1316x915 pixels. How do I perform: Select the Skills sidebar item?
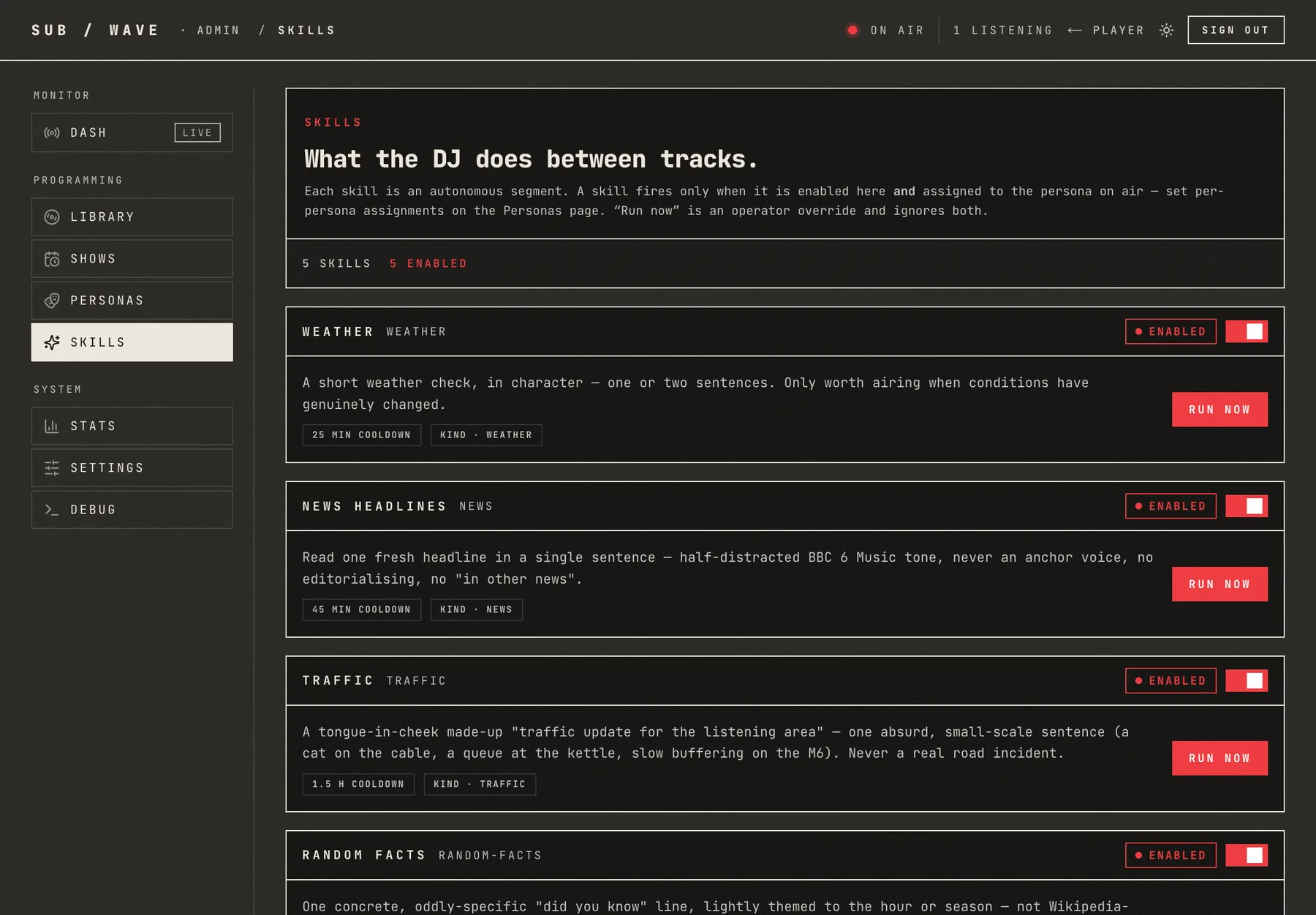tap(132, 342)
